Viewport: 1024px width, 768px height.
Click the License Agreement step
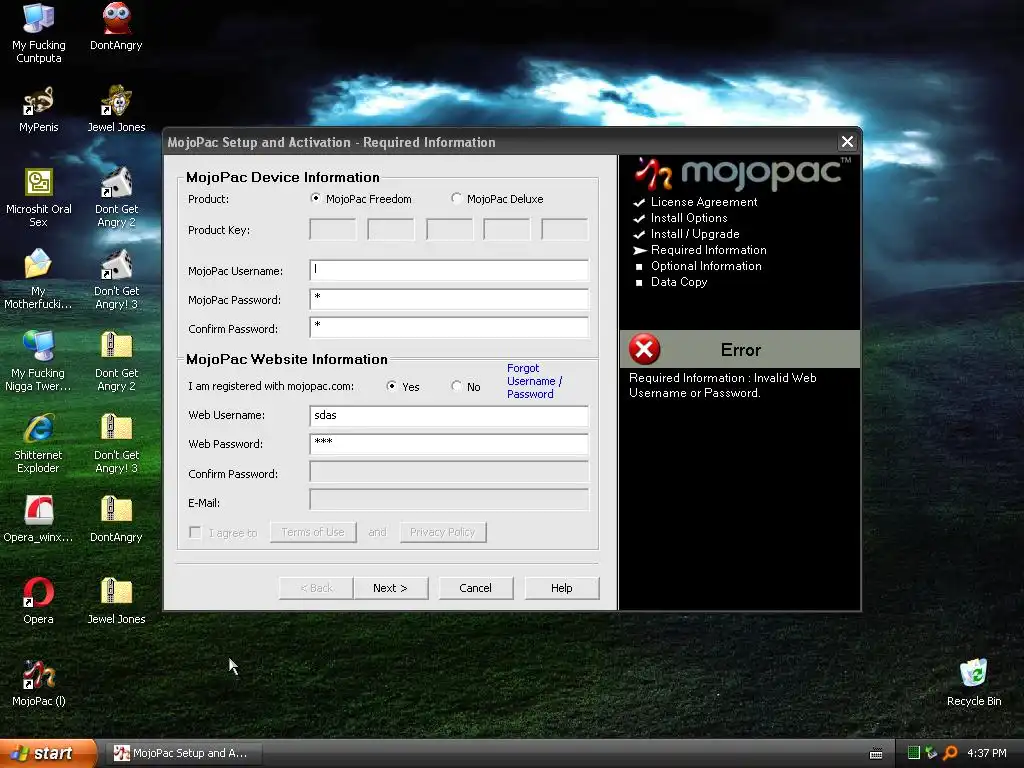pos(703,202)
